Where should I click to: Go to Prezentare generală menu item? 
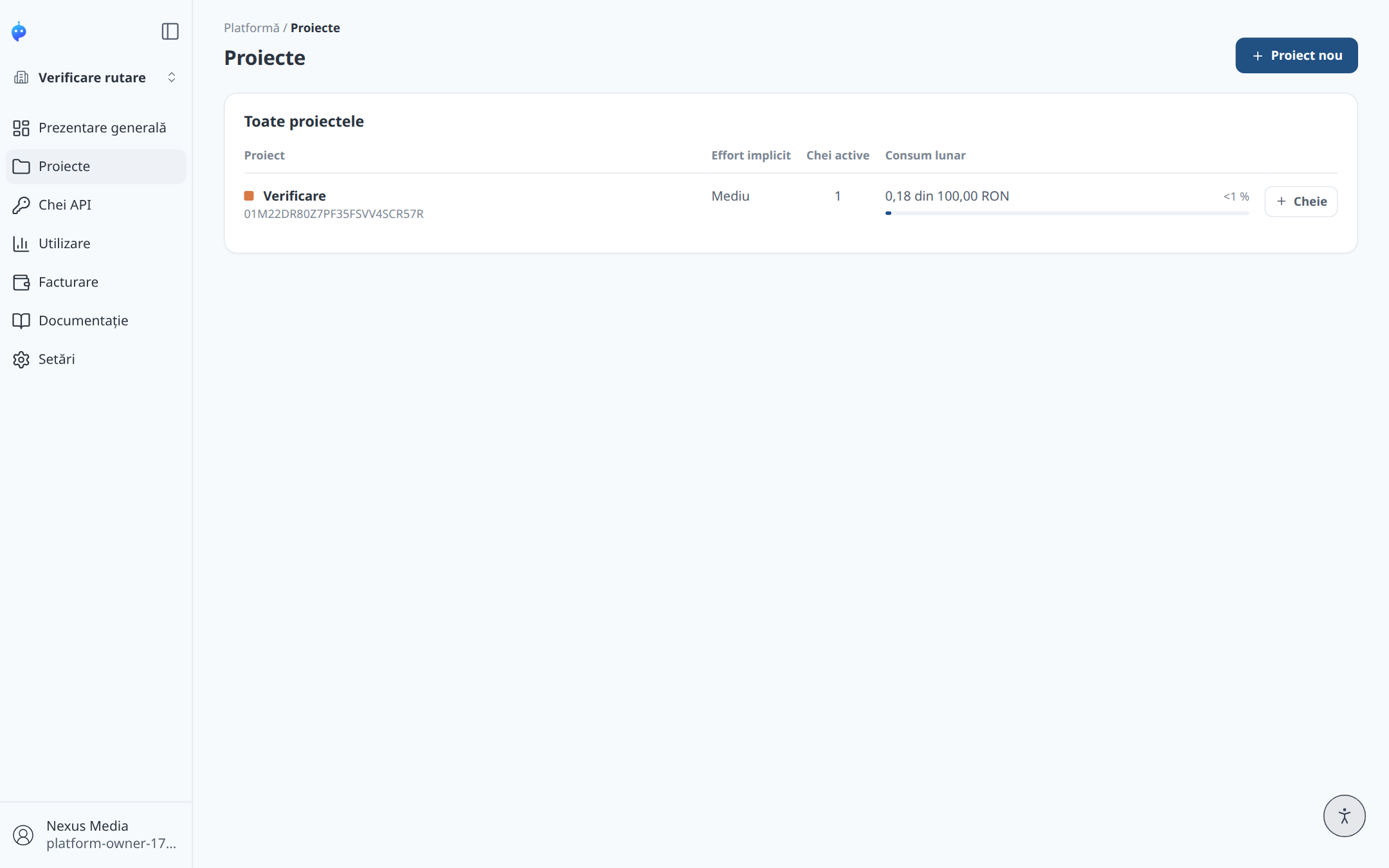96,128
